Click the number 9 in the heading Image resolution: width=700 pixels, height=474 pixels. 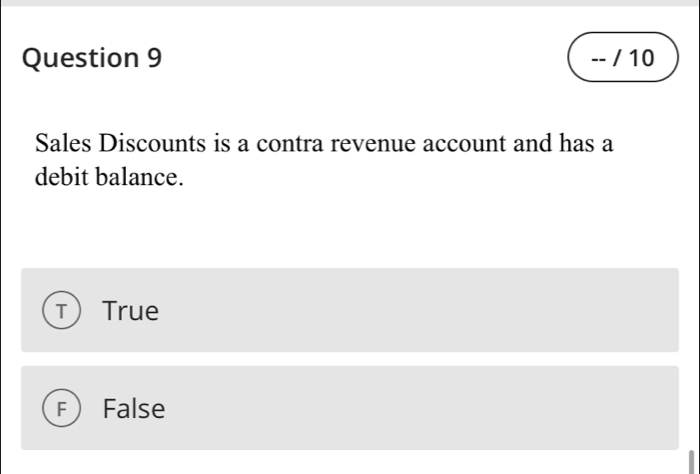[154, 58]
